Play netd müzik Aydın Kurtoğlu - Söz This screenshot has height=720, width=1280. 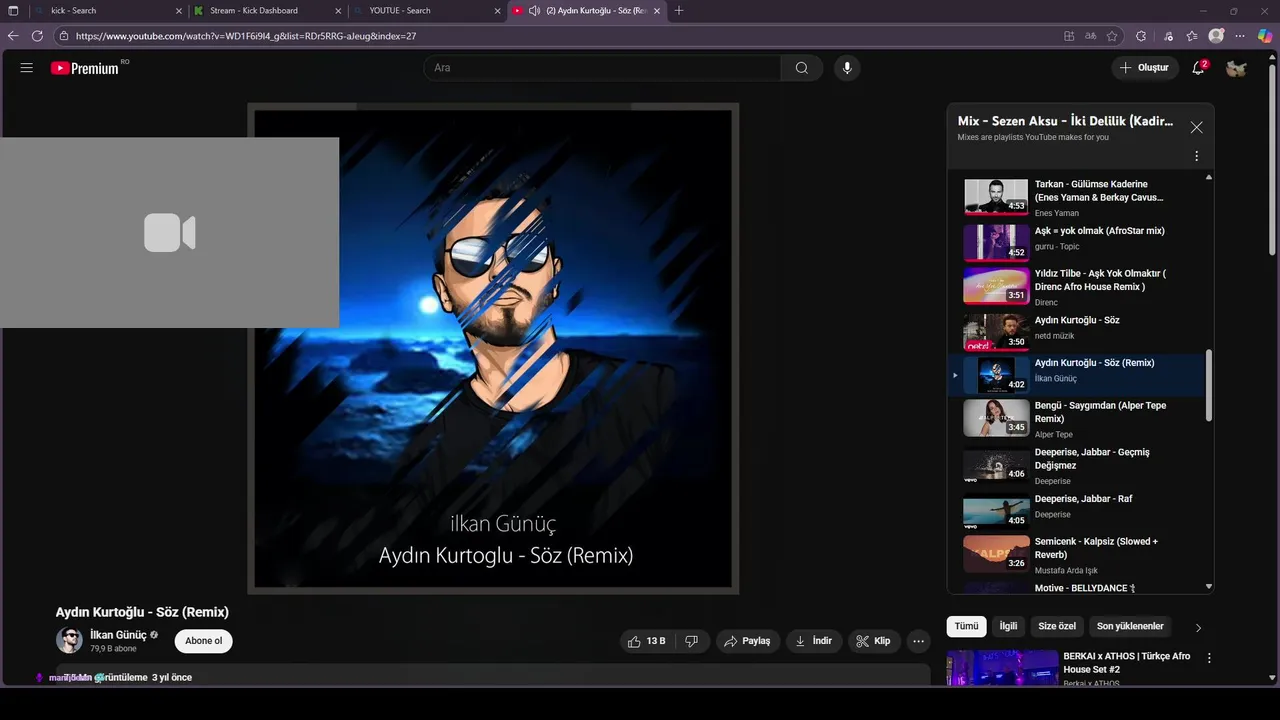click(x=1075, y=331)
